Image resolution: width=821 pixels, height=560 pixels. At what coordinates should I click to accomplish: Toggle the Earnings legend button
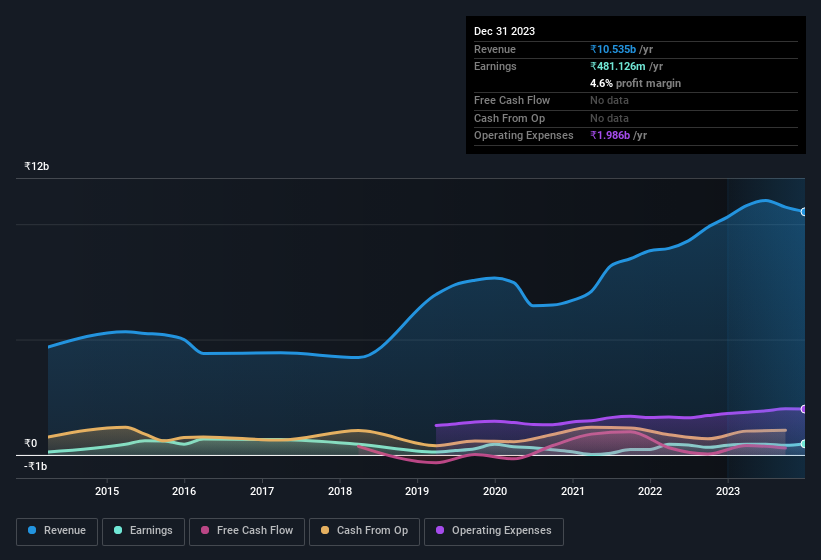(x=143, y=531)
